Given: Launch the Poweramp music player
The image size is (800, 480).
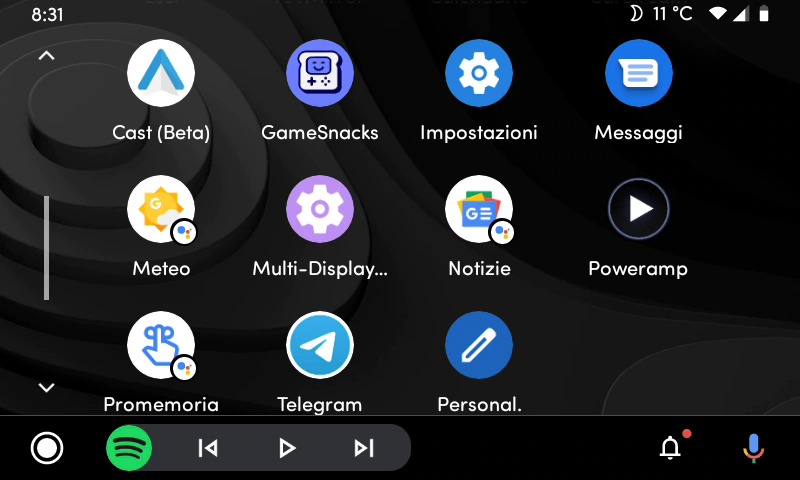Looking at the screenshot, I should (x=638, y=210).
